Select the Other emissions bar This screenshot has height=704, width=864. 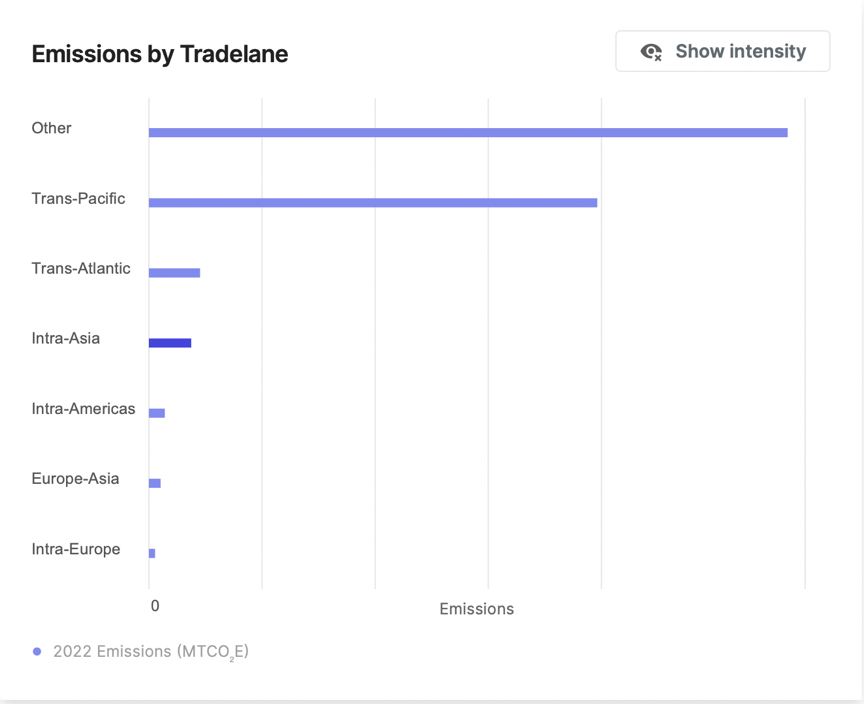click(x=468, y=132)
